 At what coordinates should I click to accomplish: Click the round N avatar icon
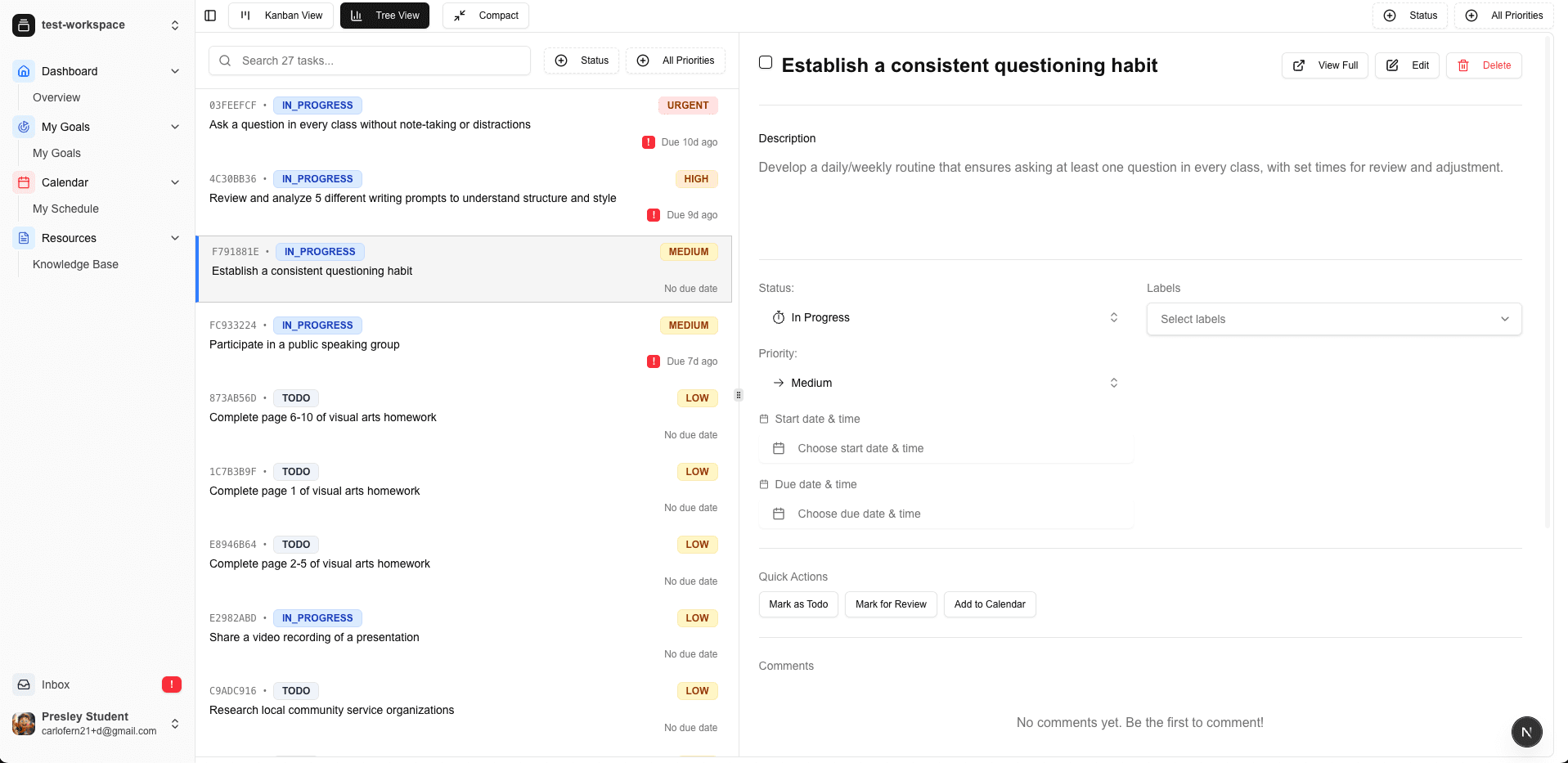coord(1526,732)
